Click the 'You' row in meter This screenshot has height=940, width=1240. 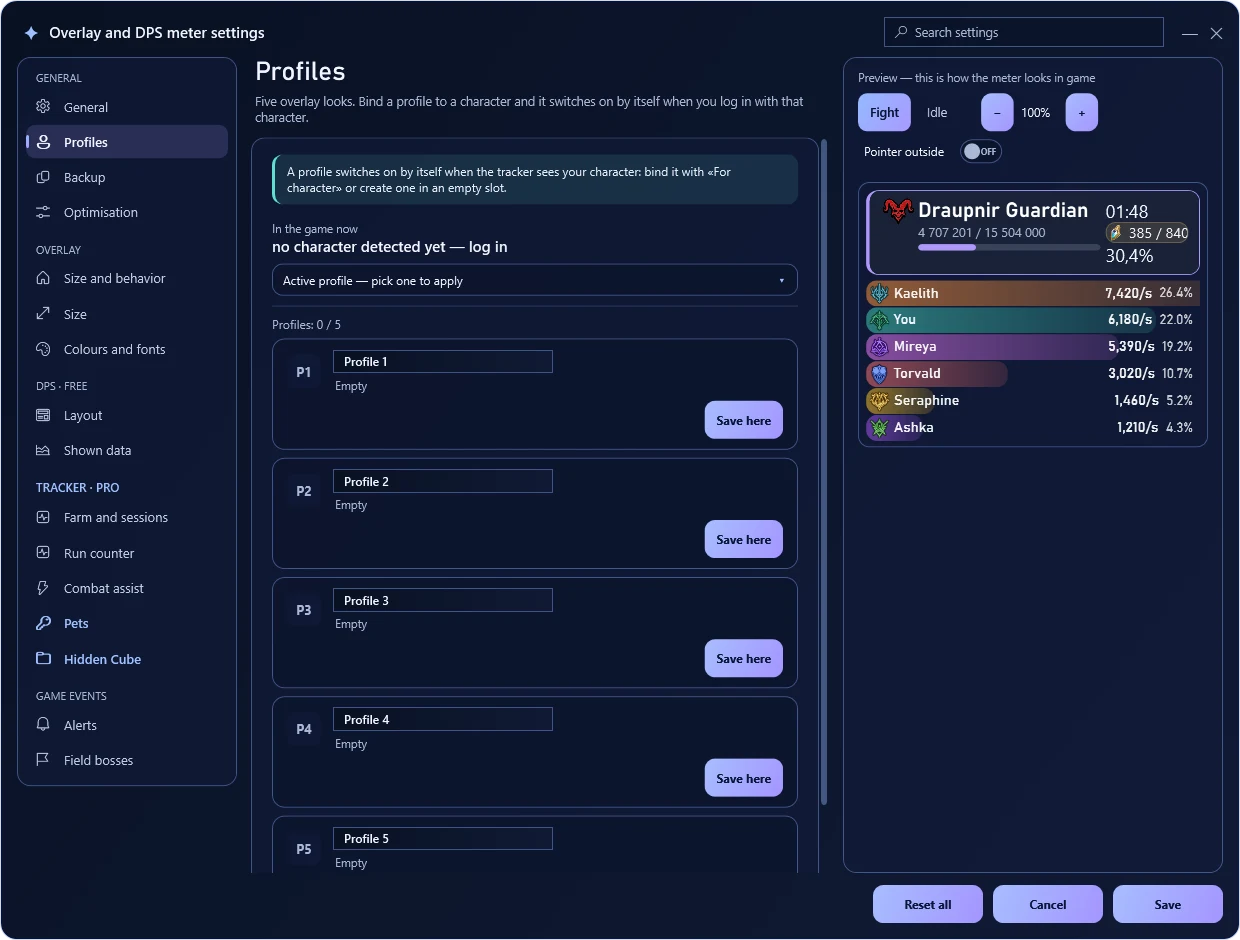pos(1032,320)
